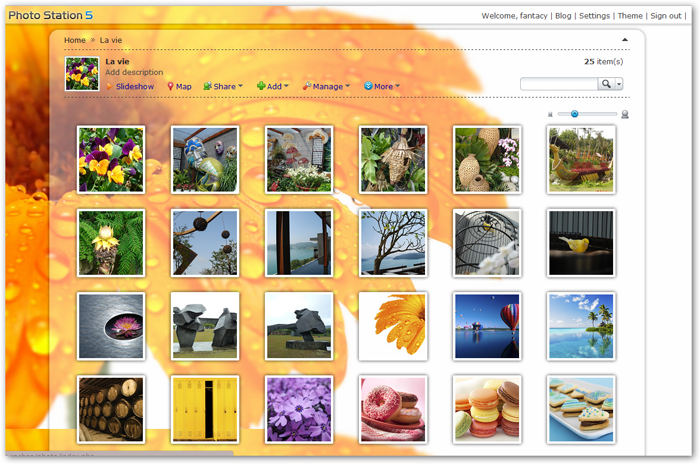Click the Add description text
Screen dimensions: 700x464
[134, 72]
